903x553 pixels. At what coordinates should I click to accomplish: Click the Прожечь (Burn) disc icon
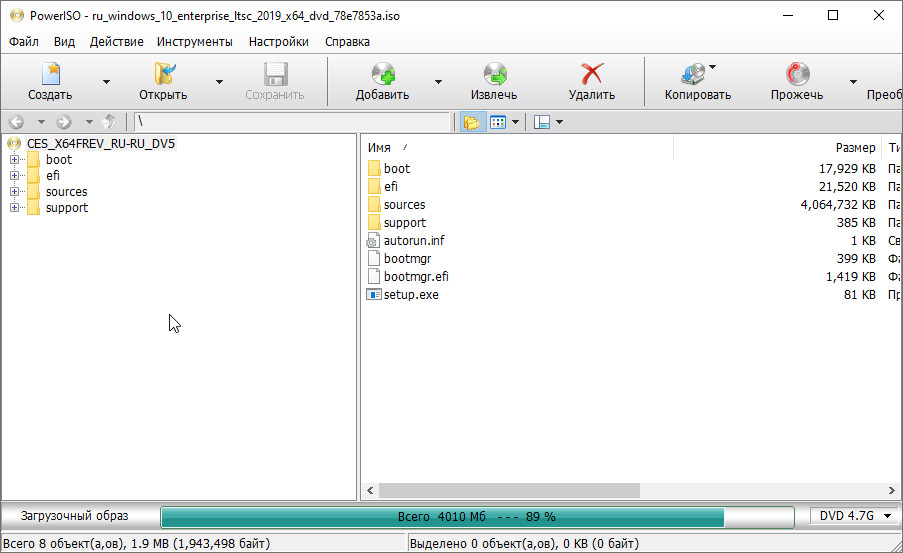point(797,75)
